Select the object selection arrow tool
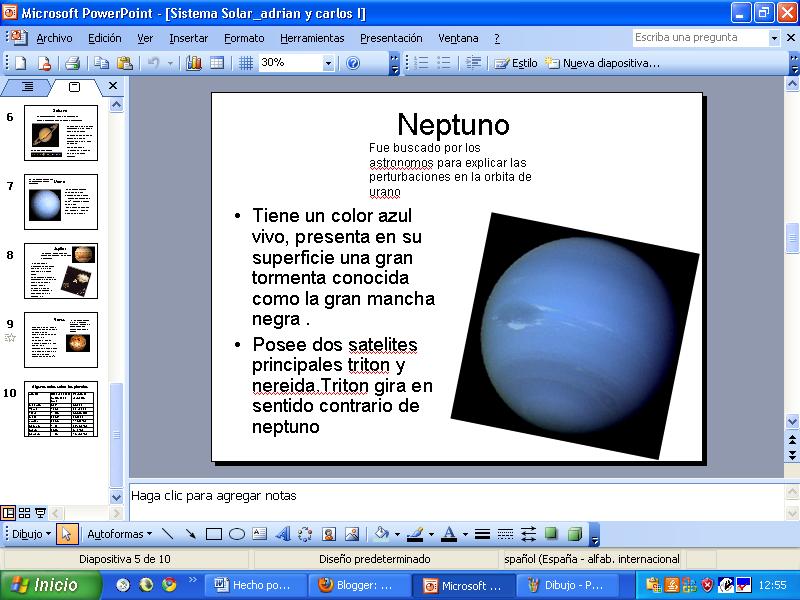 click(66, 534)
